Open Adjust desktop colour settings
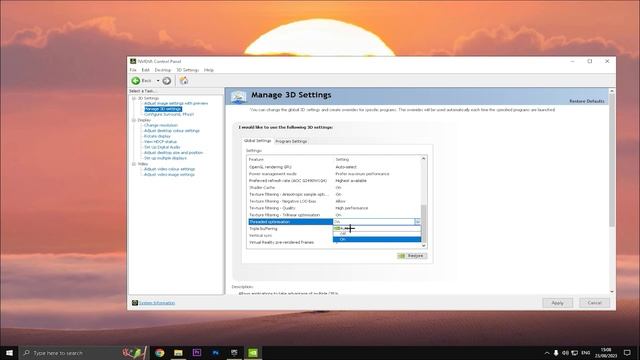The width and height of the screenshot is (640, 360). (171, 131)
